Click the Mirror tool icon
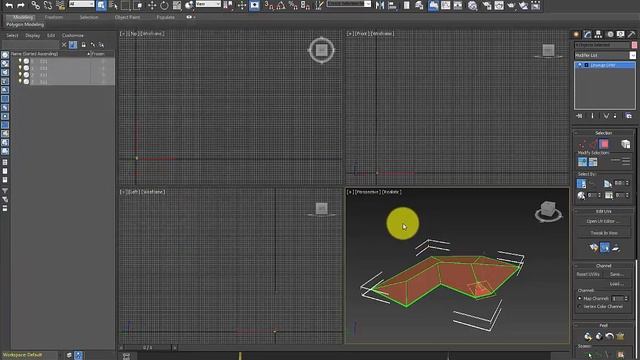 (x=380, y=5)
